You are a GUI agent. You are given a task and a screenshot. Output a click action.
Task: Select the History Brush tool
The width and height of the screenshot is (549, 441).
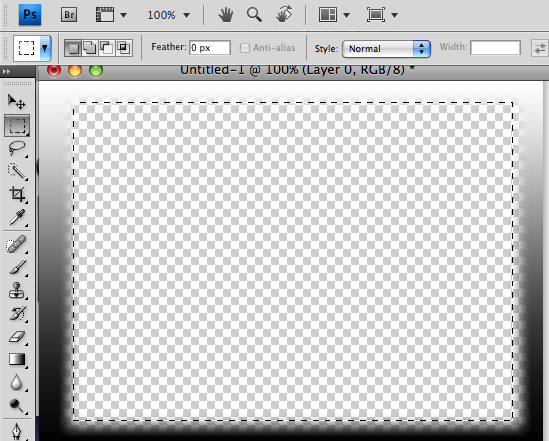[x=17, y=314]
